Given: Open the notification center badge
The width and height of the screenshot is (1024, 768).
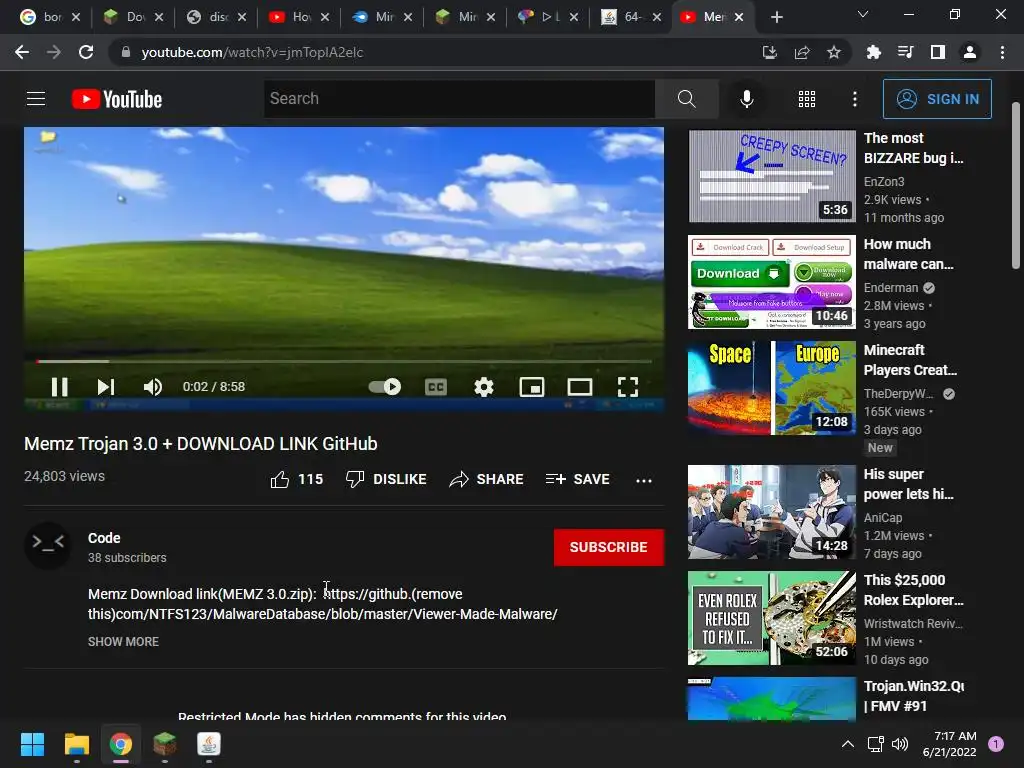Looking at the screenshot, I should point(995,744).
